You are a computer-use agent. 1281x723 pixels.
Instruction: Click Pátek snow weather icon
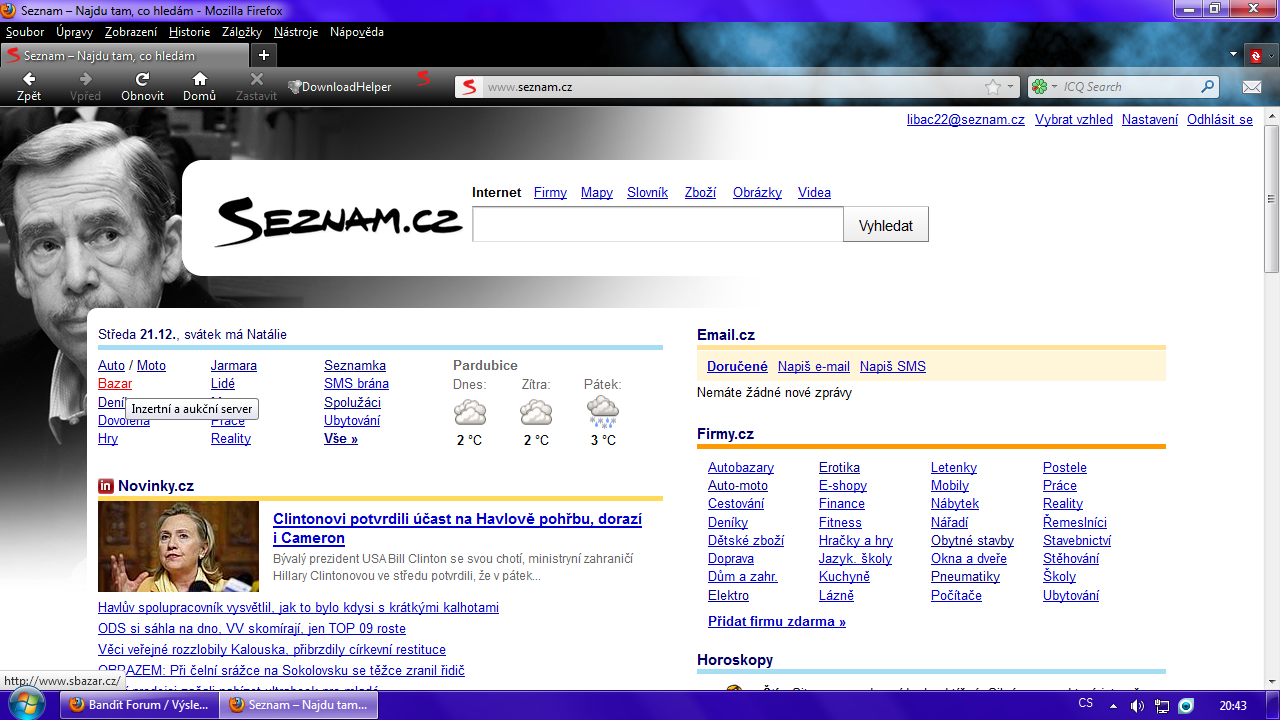(603, 411)
